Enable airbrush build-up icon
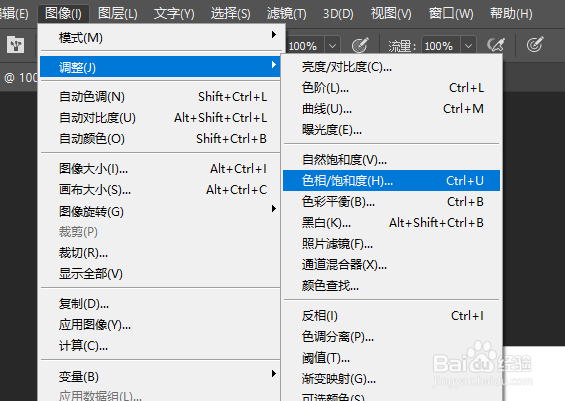Screen dimensions: 565x401 (x=496, y=45)
